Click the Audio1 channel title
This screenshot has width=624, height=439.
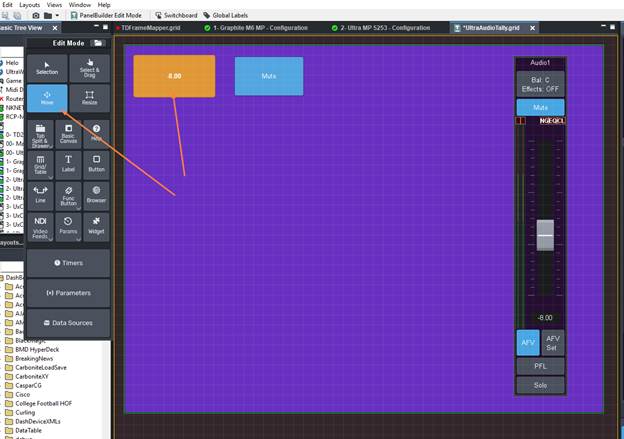(540, 62)
